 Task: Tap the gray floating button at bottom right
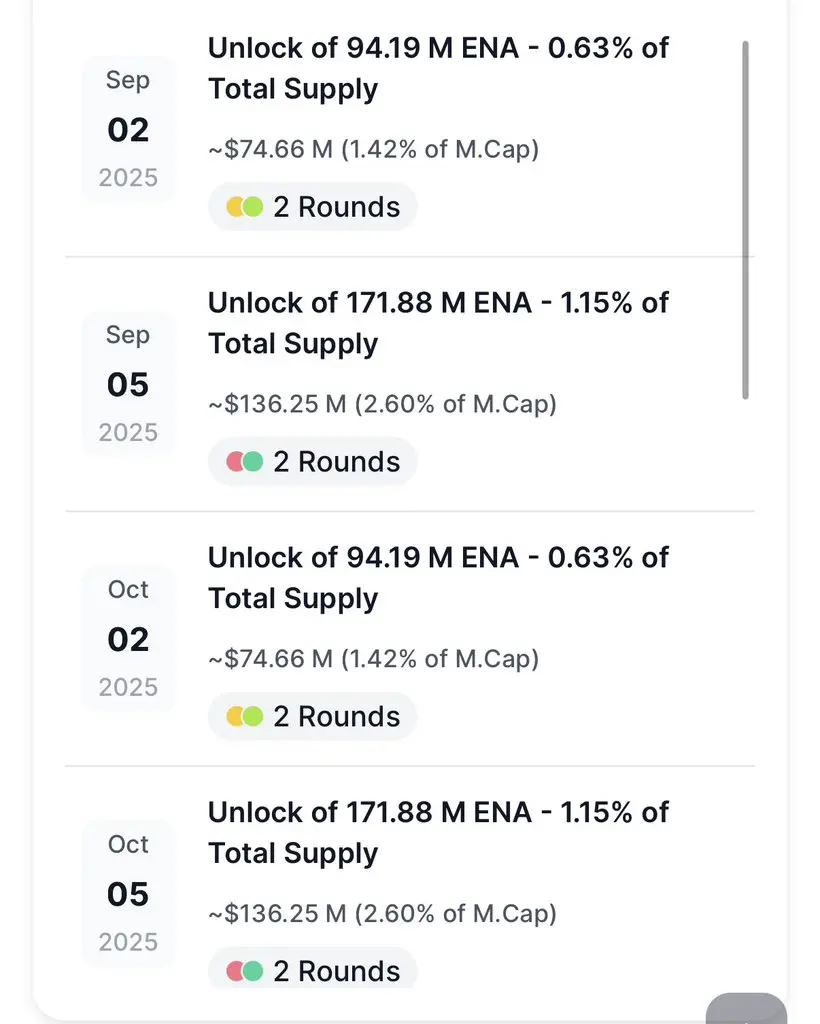[746, 1009]
